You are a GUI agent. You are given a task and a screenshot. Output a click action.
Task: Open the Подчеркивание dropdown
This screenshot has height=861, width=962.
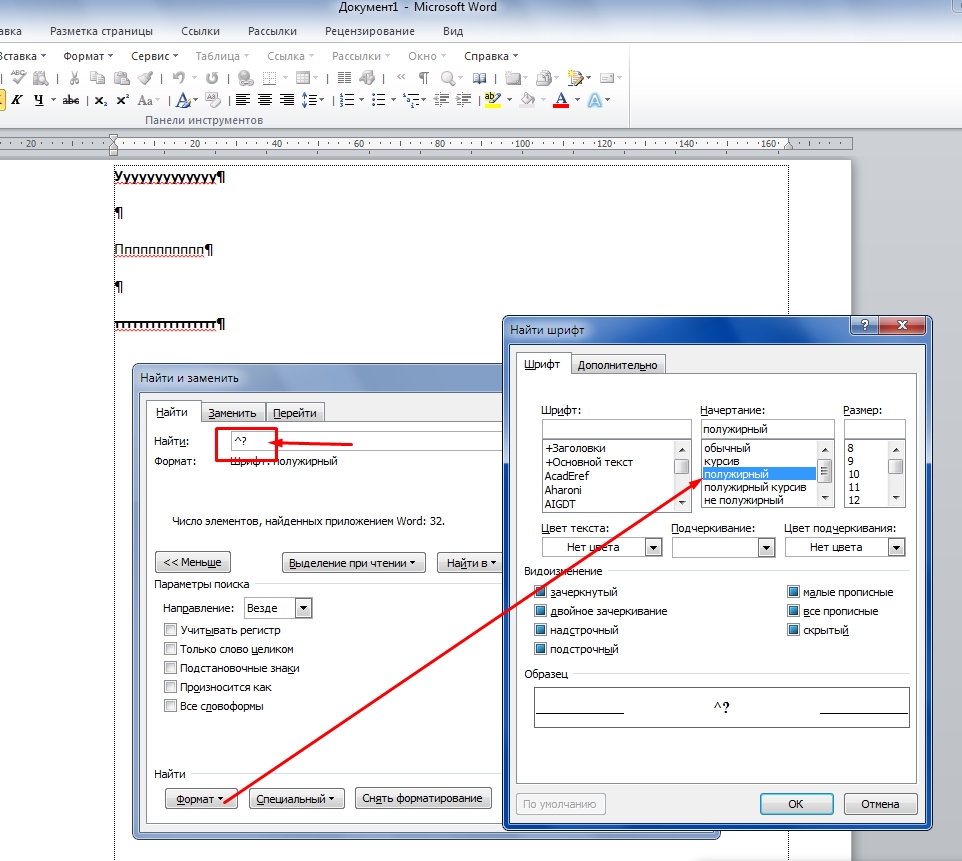[x=766, y=547]
